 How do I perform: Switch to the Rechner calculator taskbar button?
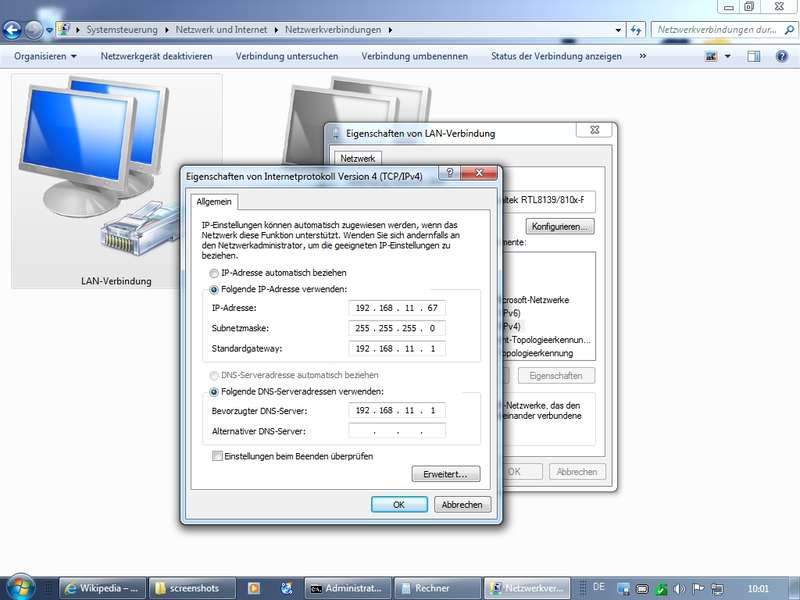[437, 588]
